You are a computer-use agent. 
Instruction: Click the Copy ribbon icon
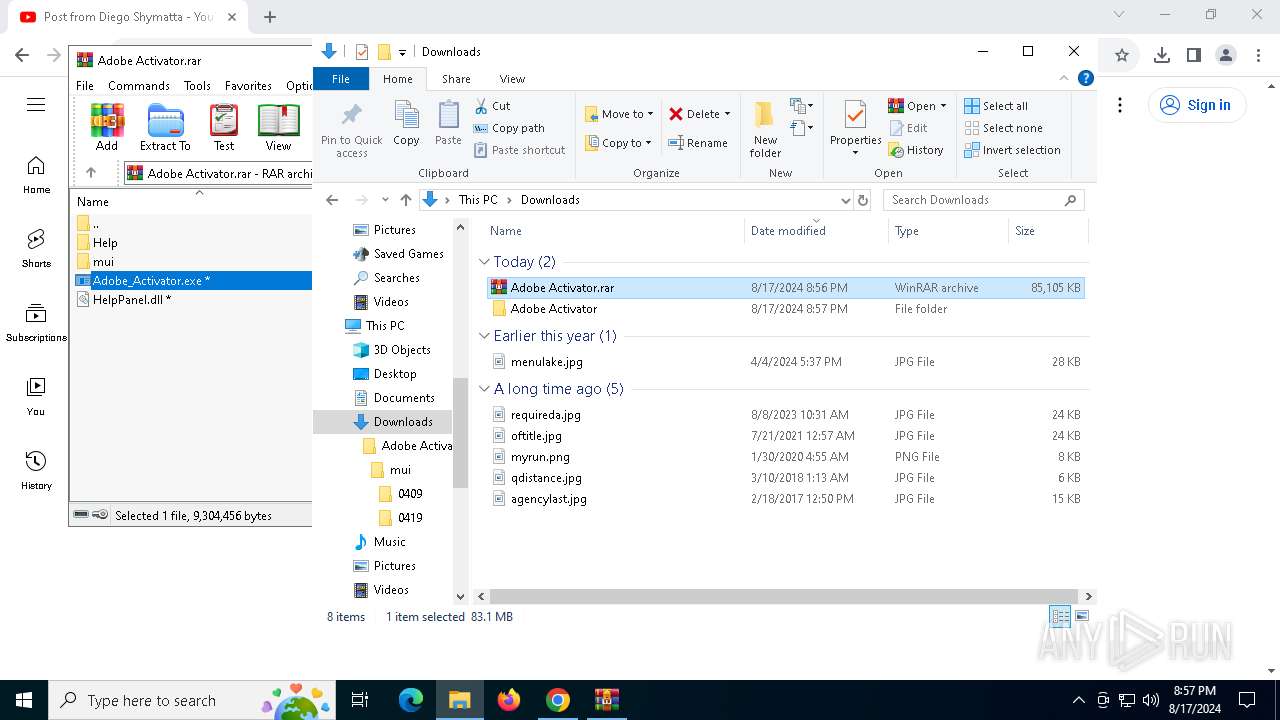coord(406,124)
